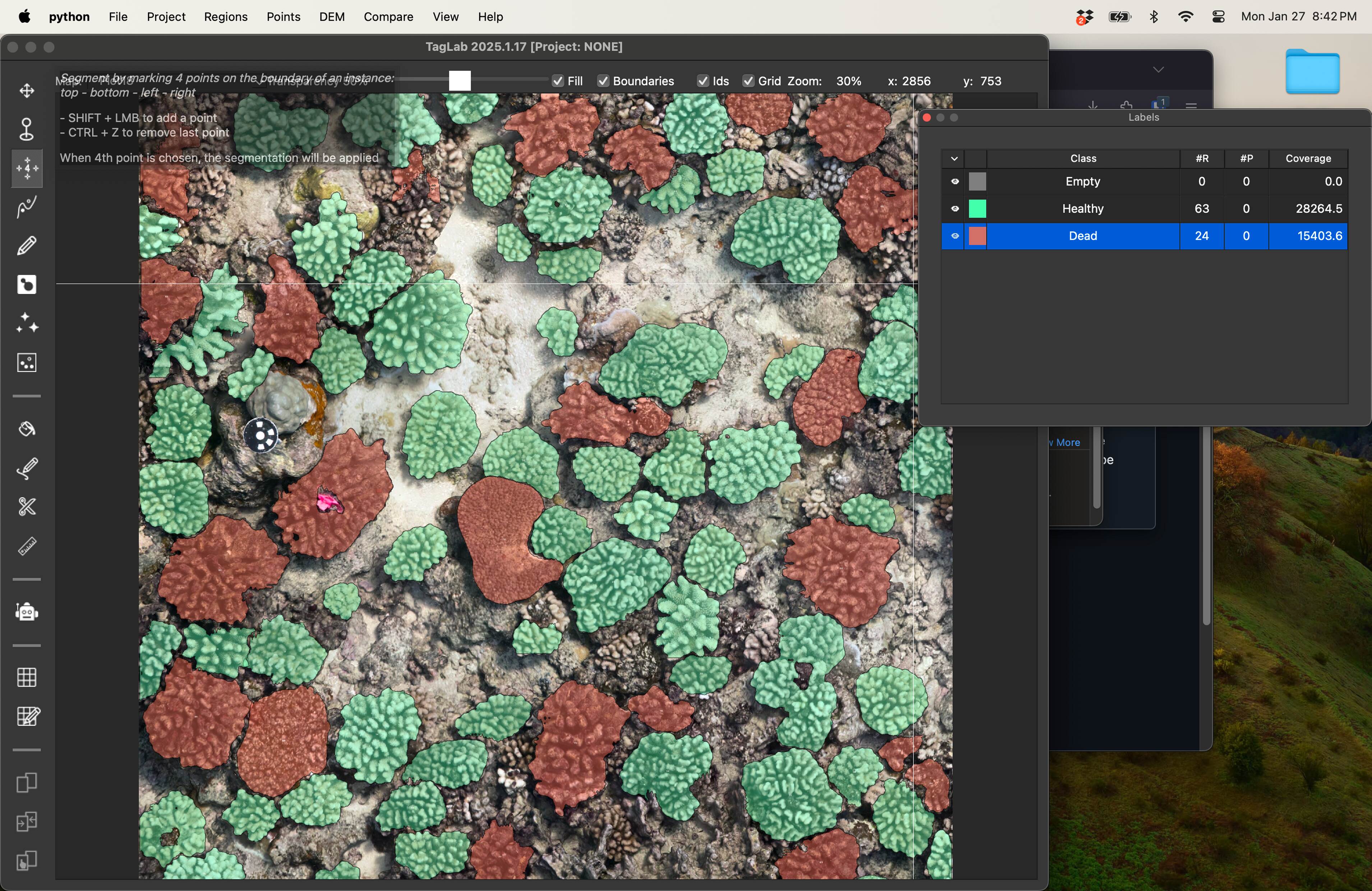Click the Dead class color swatch

(977, 236)
